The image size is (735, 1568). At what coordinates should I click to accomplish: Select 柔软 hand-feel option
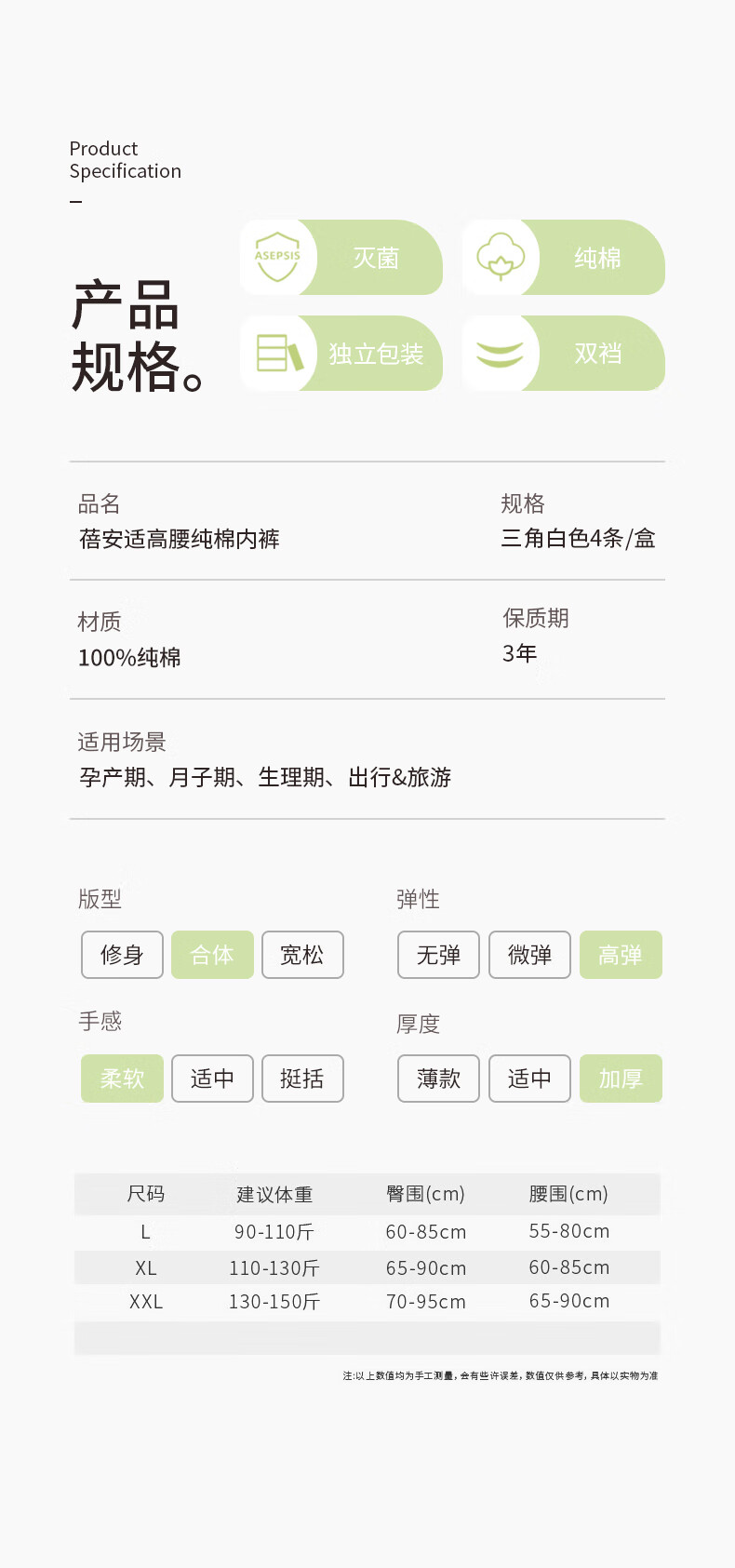pos(122,1079)
